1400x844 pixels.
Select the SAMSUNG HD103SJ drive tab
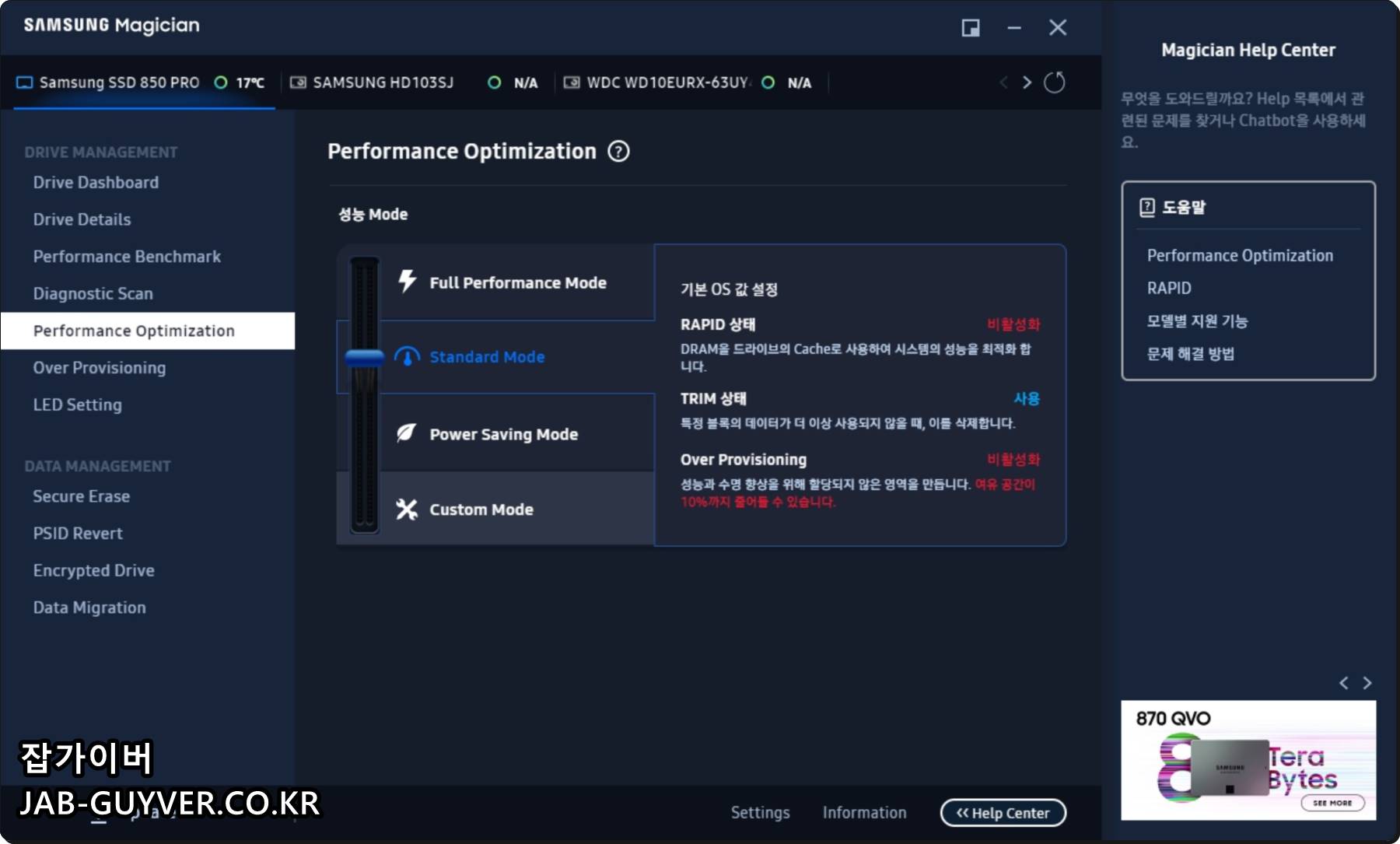click(416, 82)
